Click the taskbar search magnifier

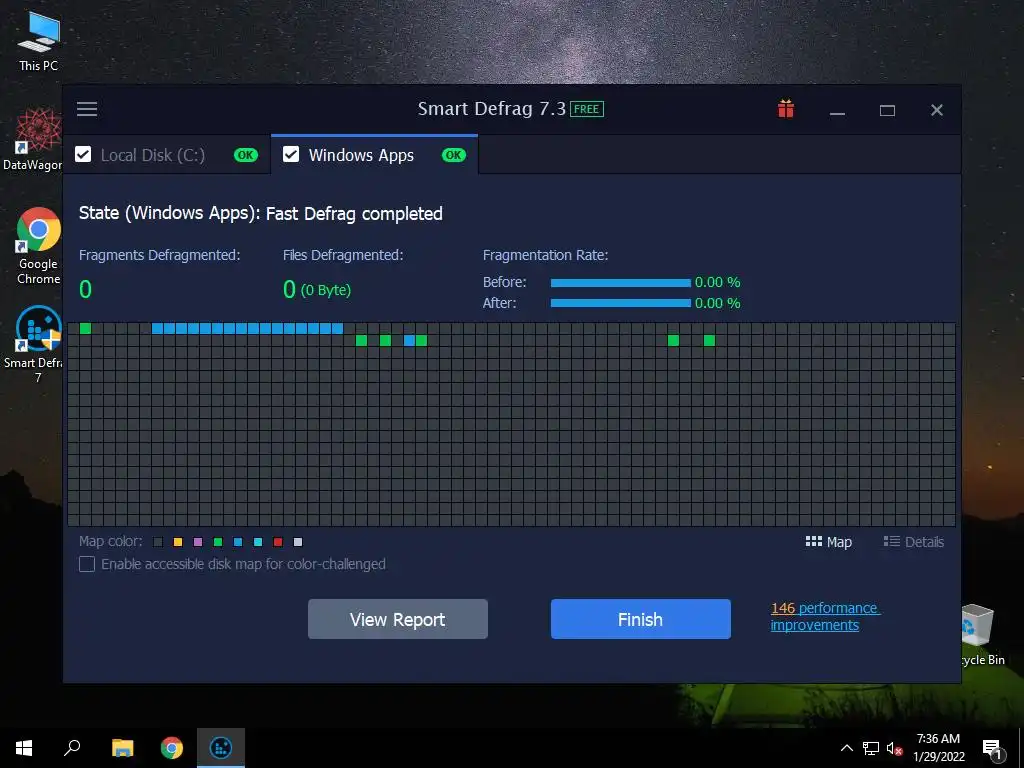click(72, 748)
